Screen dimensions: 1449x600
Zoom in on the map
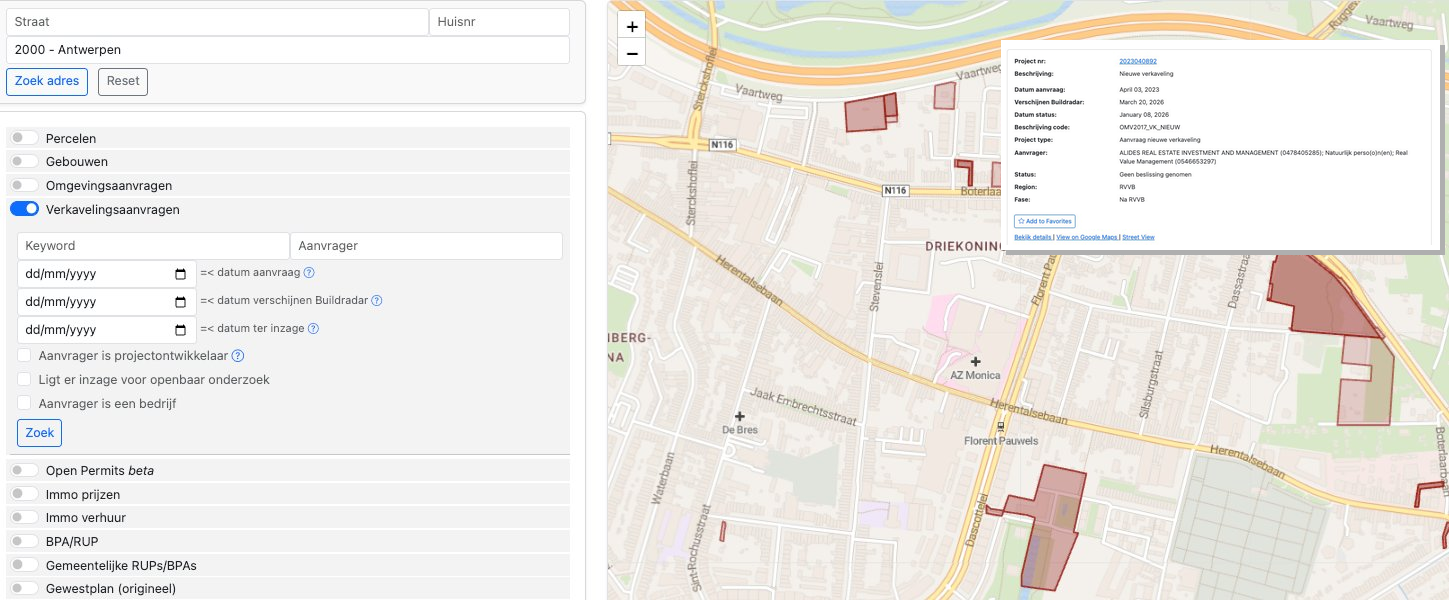point(631,27)
